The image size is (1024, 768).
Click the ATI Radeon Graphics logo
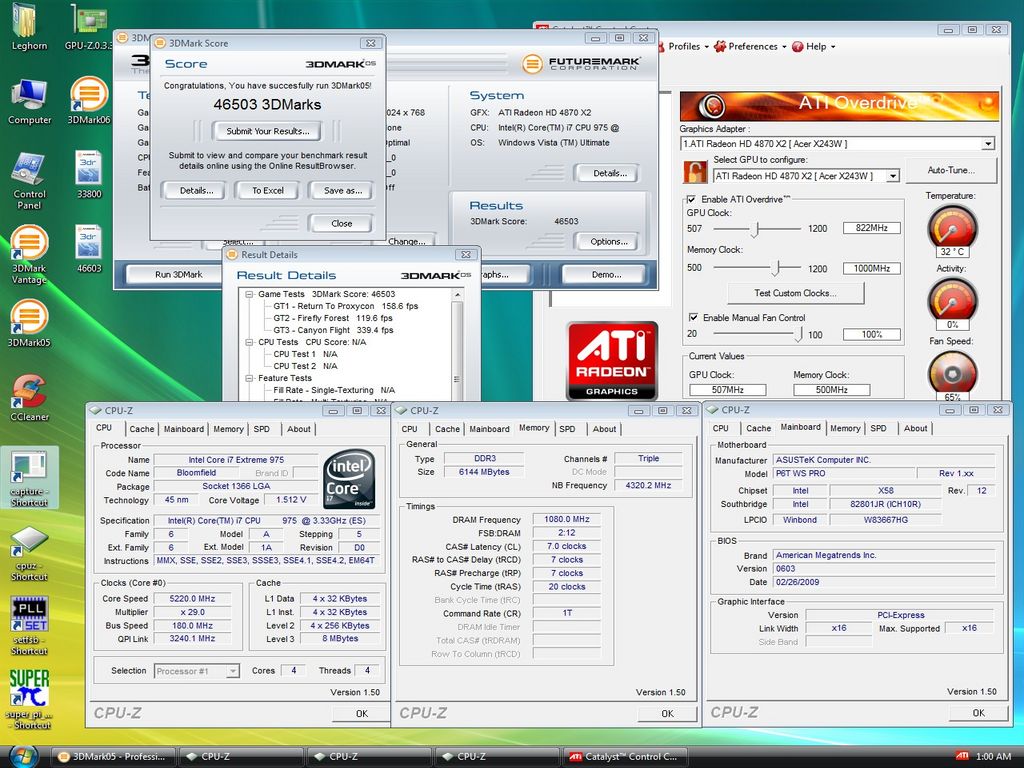[612, 360]
